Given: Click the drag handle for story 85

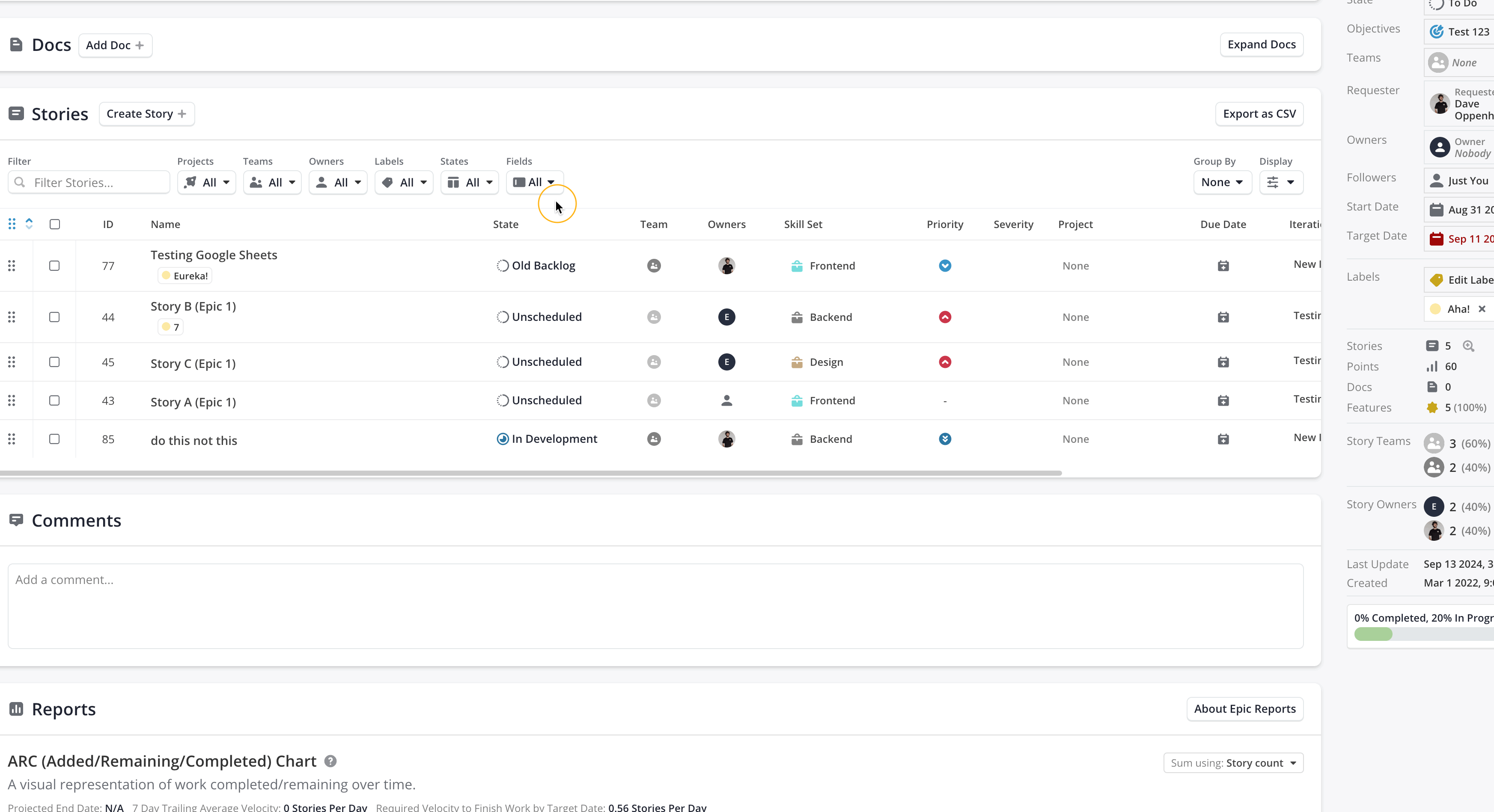Looking at the screenshot, I should (12, 439).
